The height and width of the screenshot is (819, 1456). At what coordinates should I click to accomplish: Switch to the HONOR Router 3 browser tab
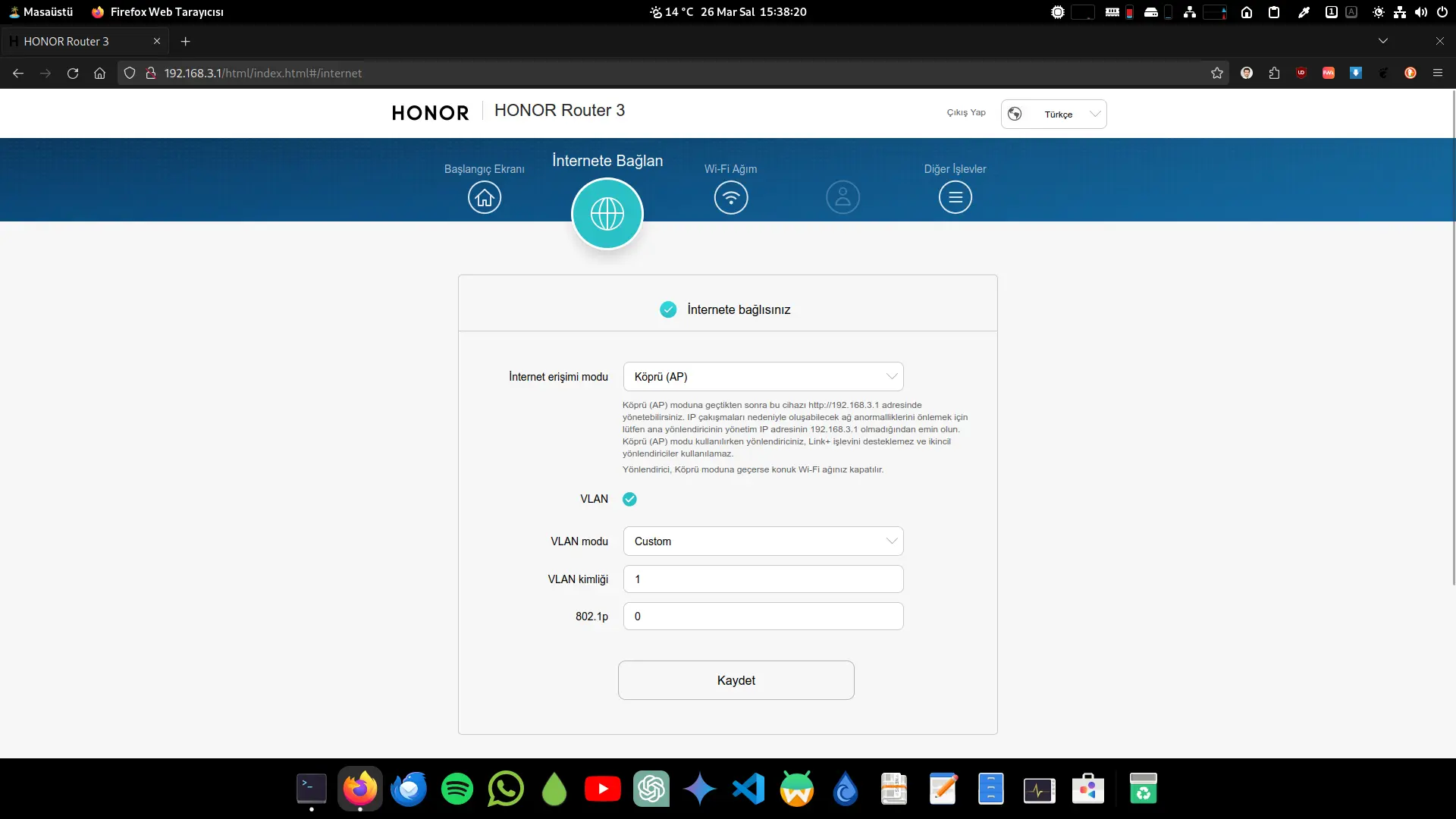tap(85, 41)
